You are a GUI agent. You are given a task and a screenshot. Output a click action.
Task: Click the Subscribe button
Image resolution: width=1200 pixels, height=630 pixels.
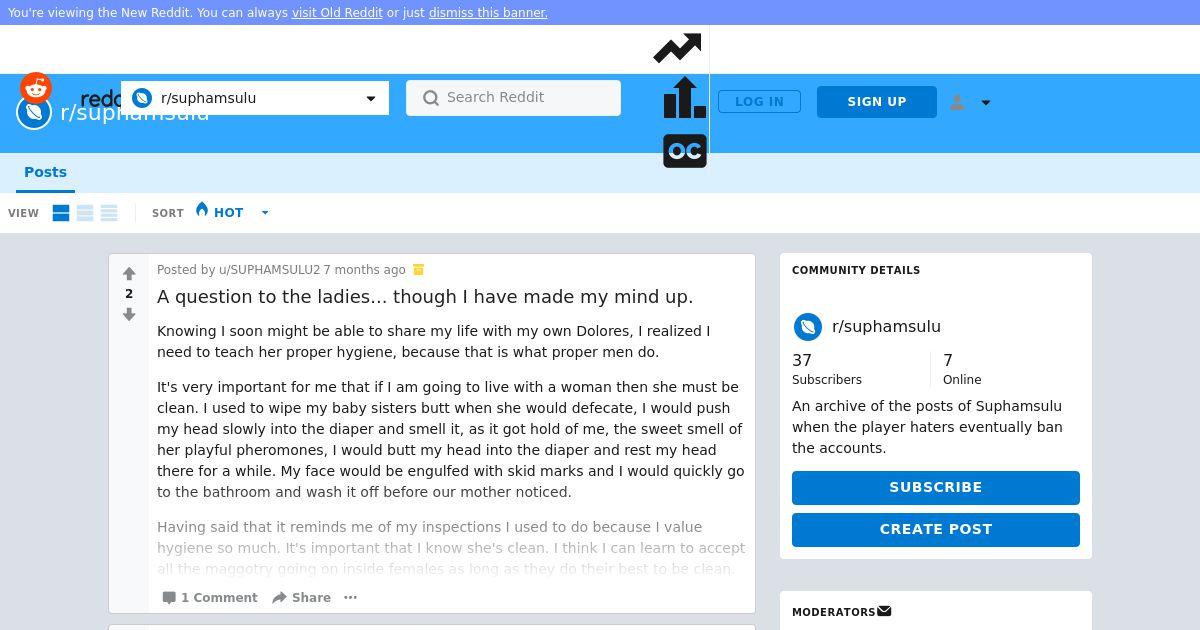pos(936,488)
